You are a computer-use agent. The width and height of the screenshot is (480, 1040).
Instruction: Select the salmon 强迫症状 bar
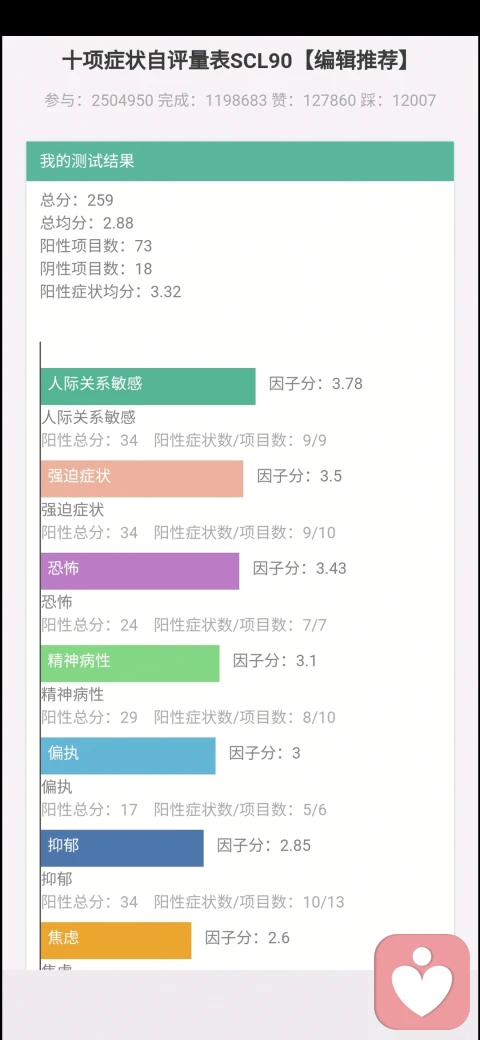(x=142, y=478)
